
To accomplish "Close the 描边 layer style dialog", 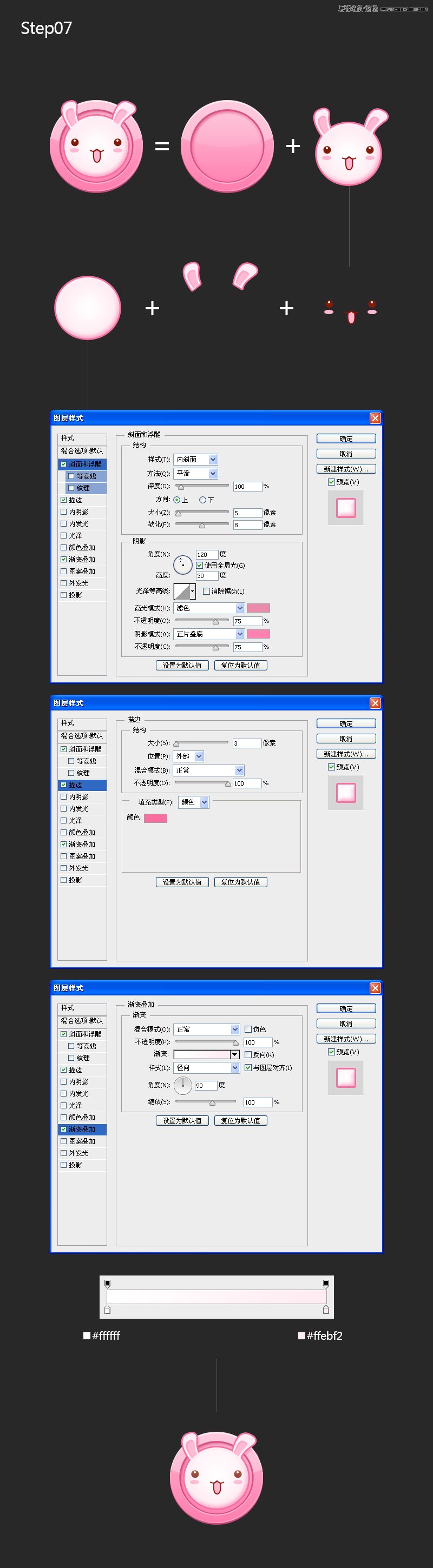I will pyautogui.click(x=375, y=703).
